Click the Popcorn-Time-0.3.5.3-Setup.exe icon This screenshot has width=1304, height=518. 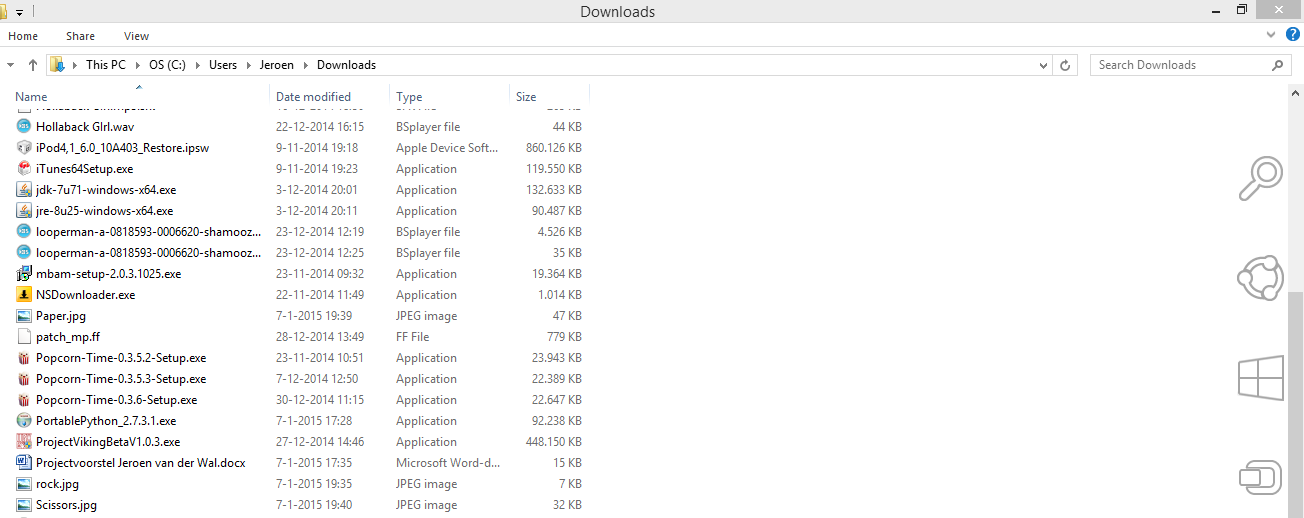[25, 379]
